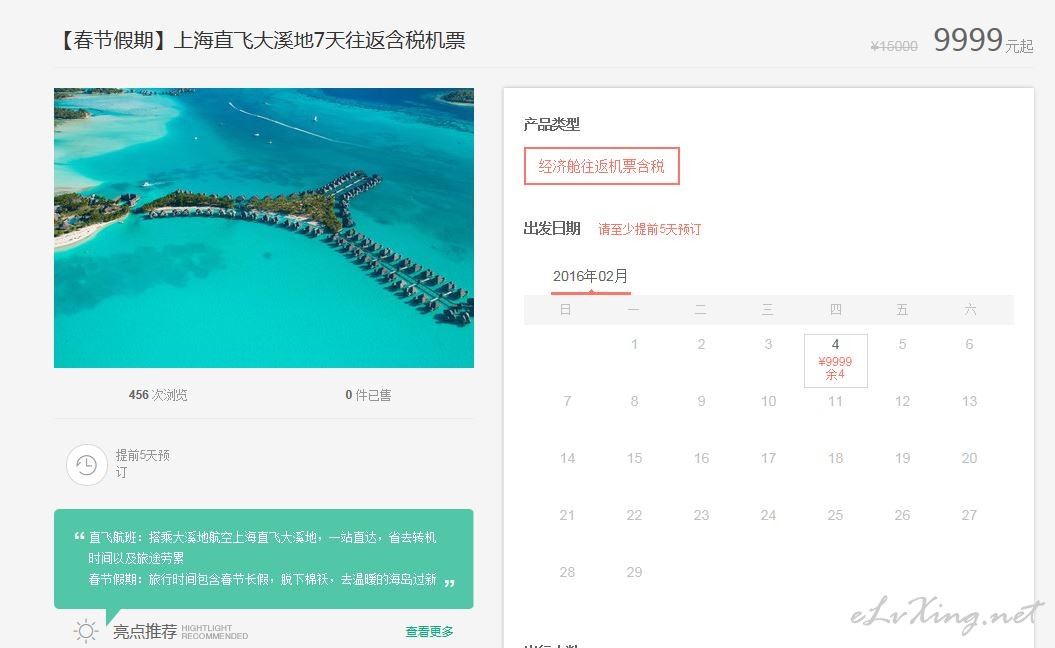Click the 出发日期 heading
Screen dimensions: 1055x648
pos(552,229)
